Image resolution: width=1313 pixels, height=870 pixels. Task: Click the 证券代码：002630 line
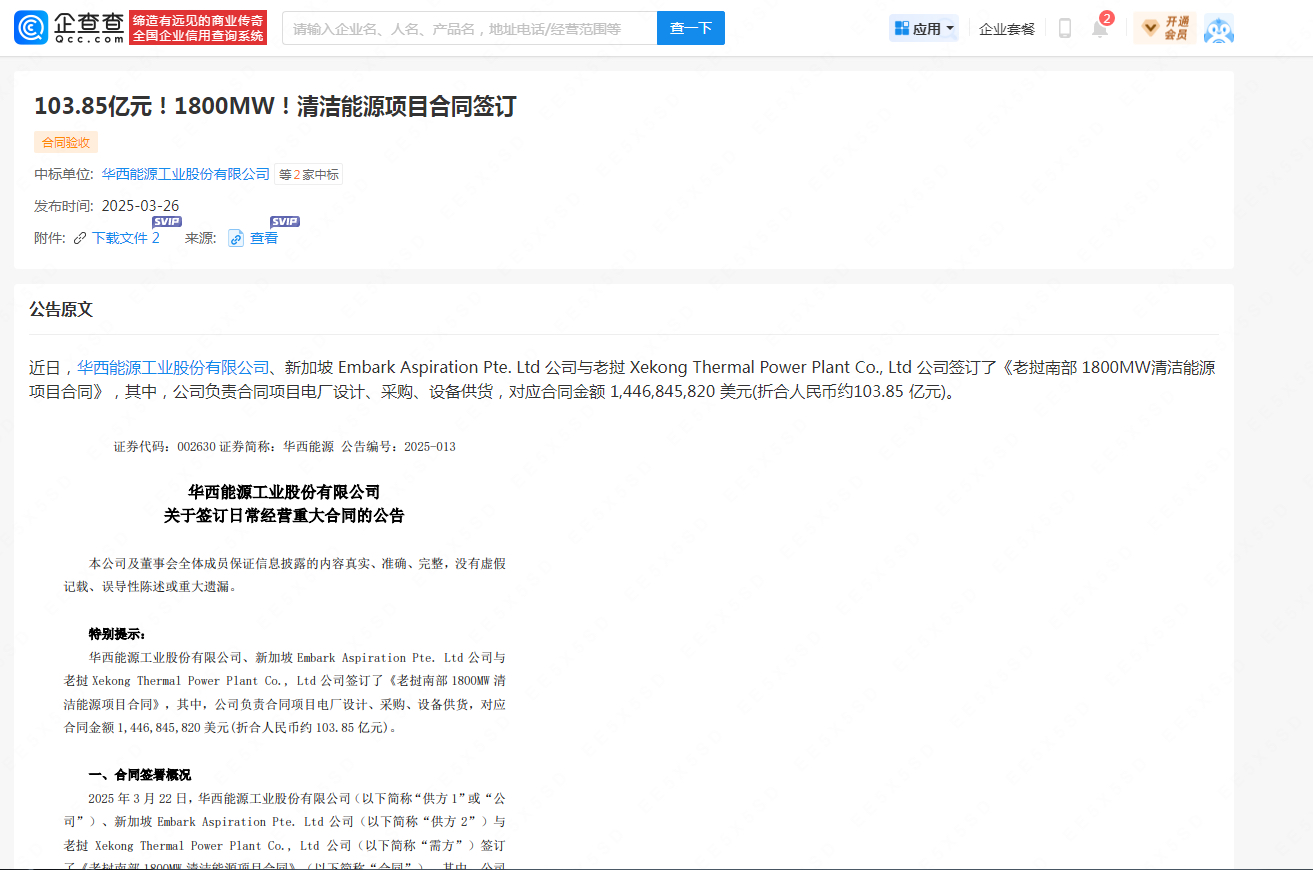284,447
